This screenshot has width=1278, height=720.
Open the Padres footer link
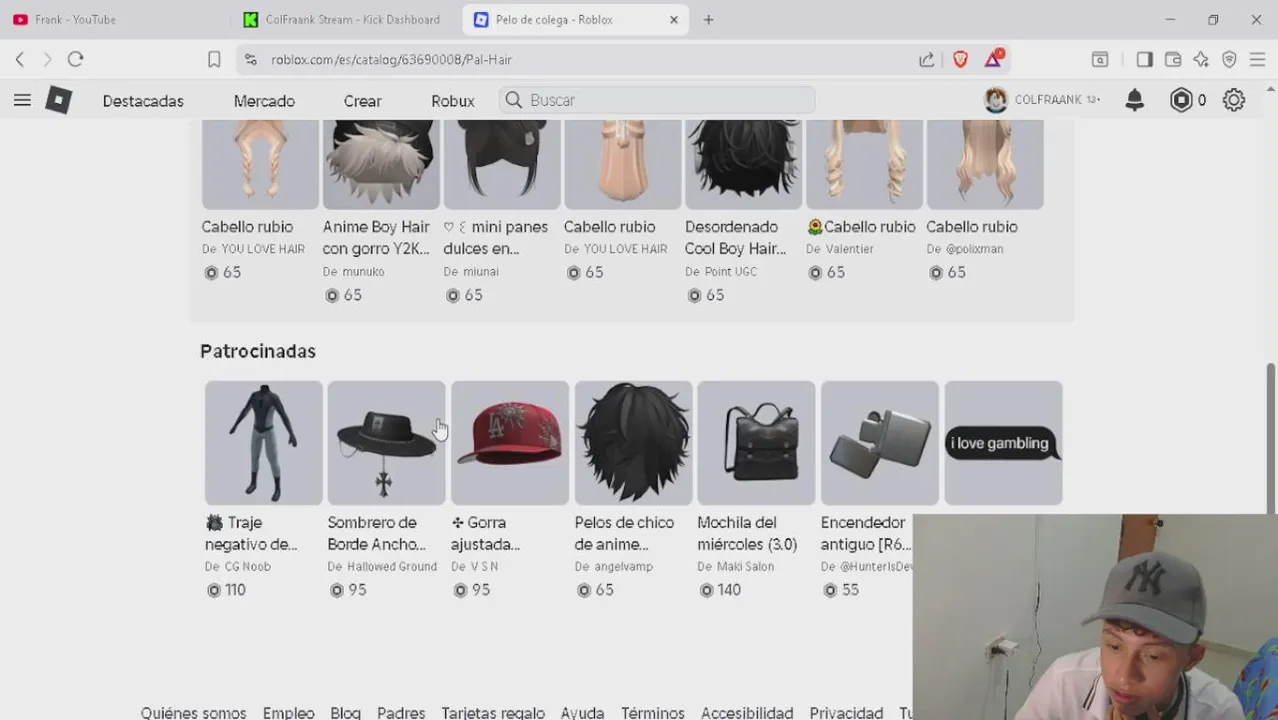[x=401, y=712]
